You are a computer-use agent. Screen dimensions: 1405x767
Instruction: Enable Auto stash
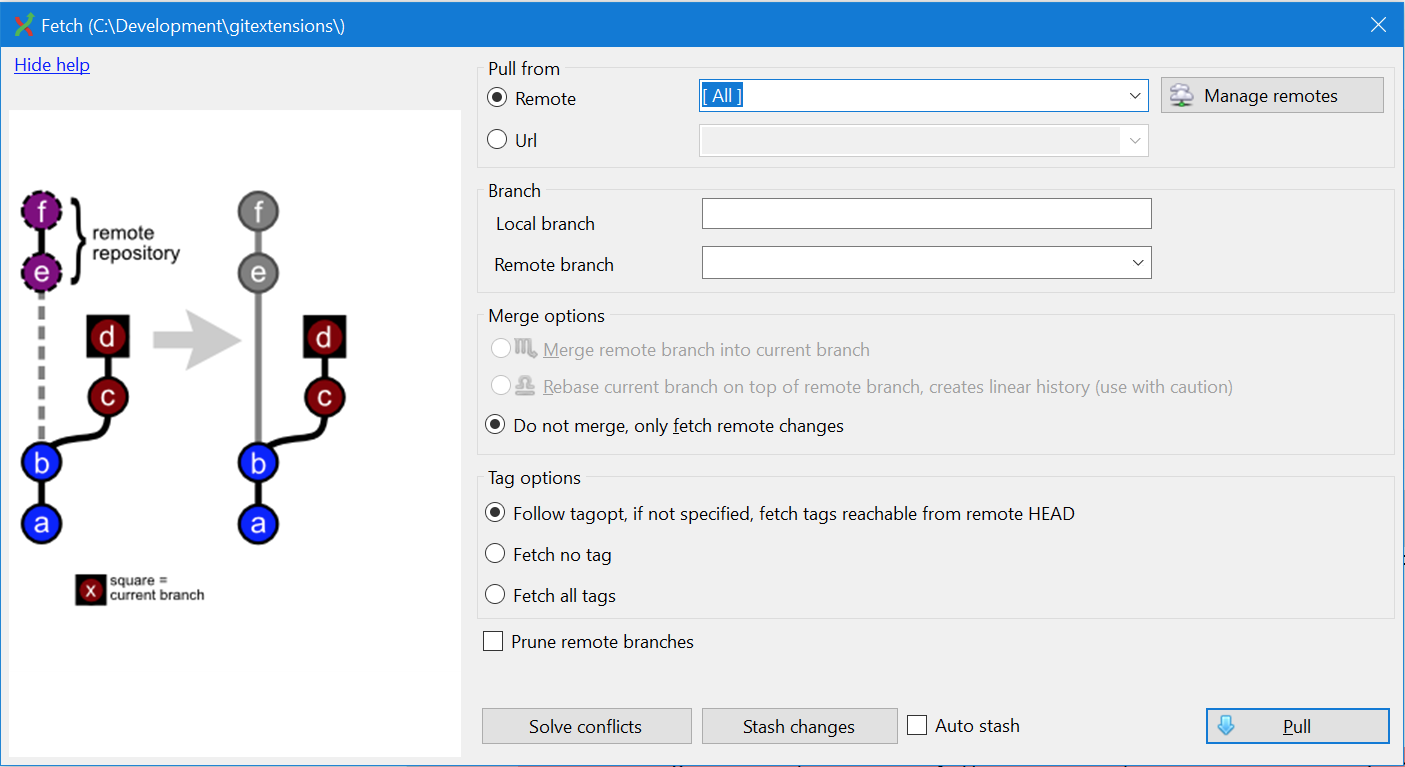917,725
